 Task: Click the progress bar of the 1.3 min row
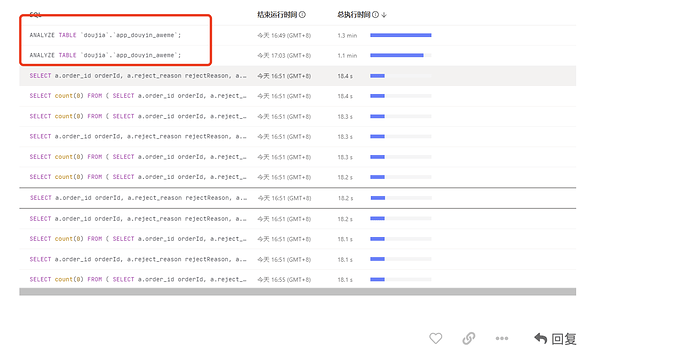click(401, 35)
